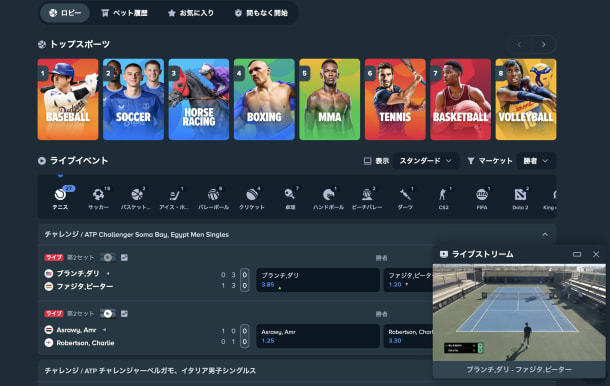
Task: Select the ハンドボール live events icon
Action: point(328,198)
